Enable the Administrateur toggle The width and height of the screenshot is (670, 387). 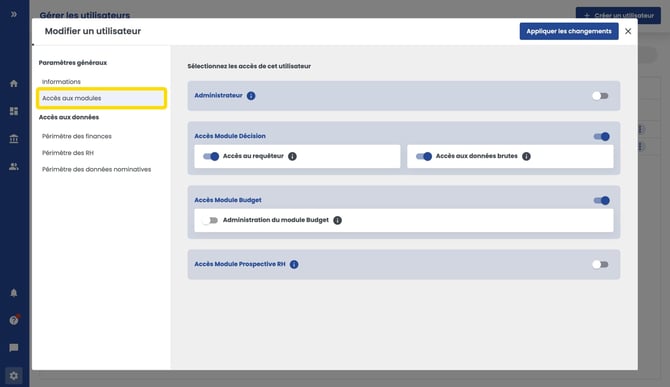pos(600,96)
